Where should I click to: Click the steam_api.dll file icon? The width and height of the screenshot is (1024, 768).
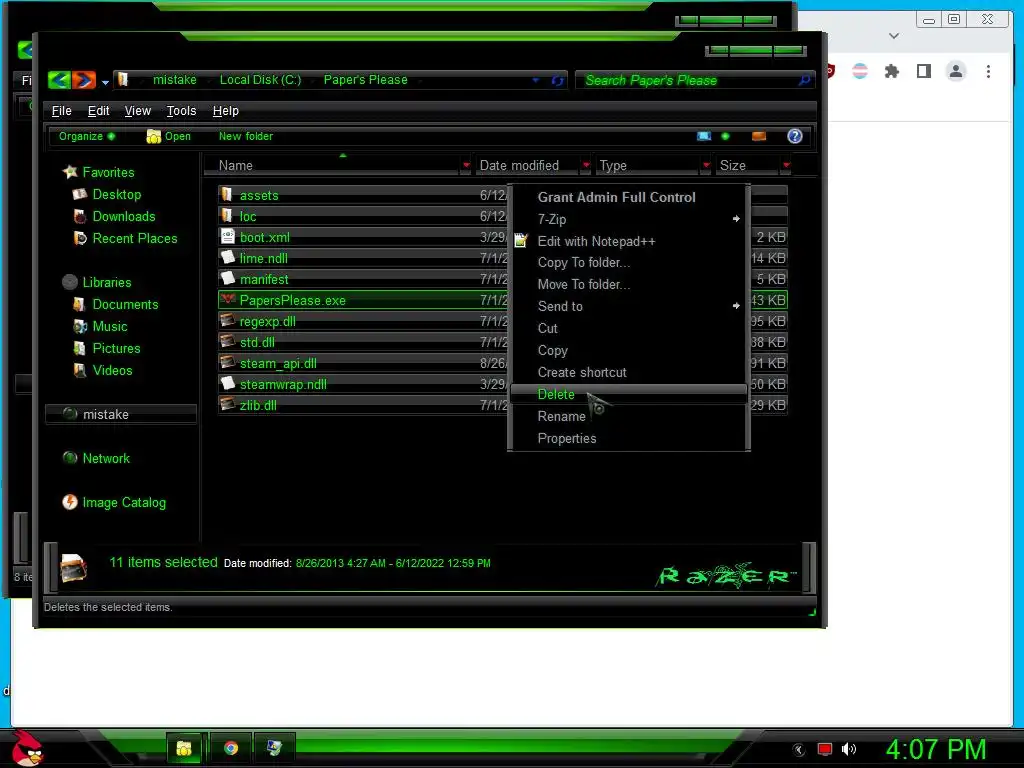click(227, 362)
